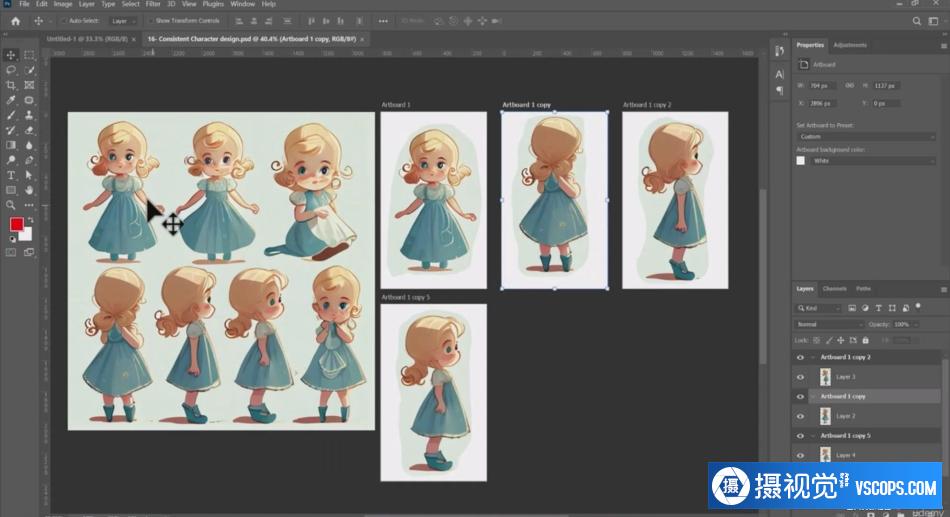The width and height of the screenshot is (950, 517).
Task: Select the Artboard 1 copy 2 canvas label
Action: pos(647,105)
